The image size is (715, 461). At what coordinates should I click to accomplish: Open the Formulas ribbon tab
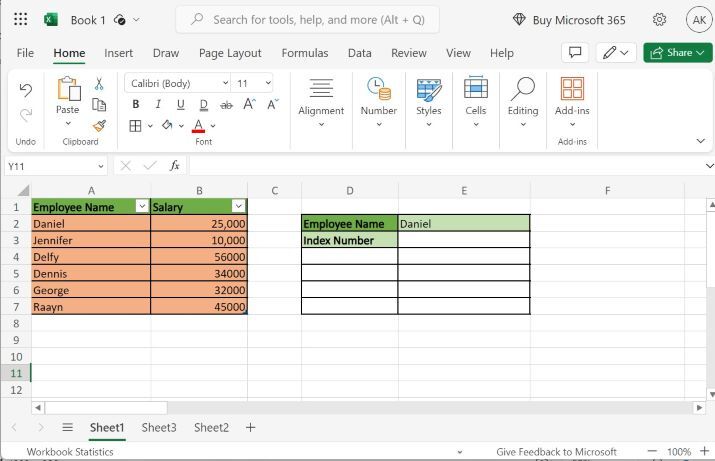coord(304,53)
